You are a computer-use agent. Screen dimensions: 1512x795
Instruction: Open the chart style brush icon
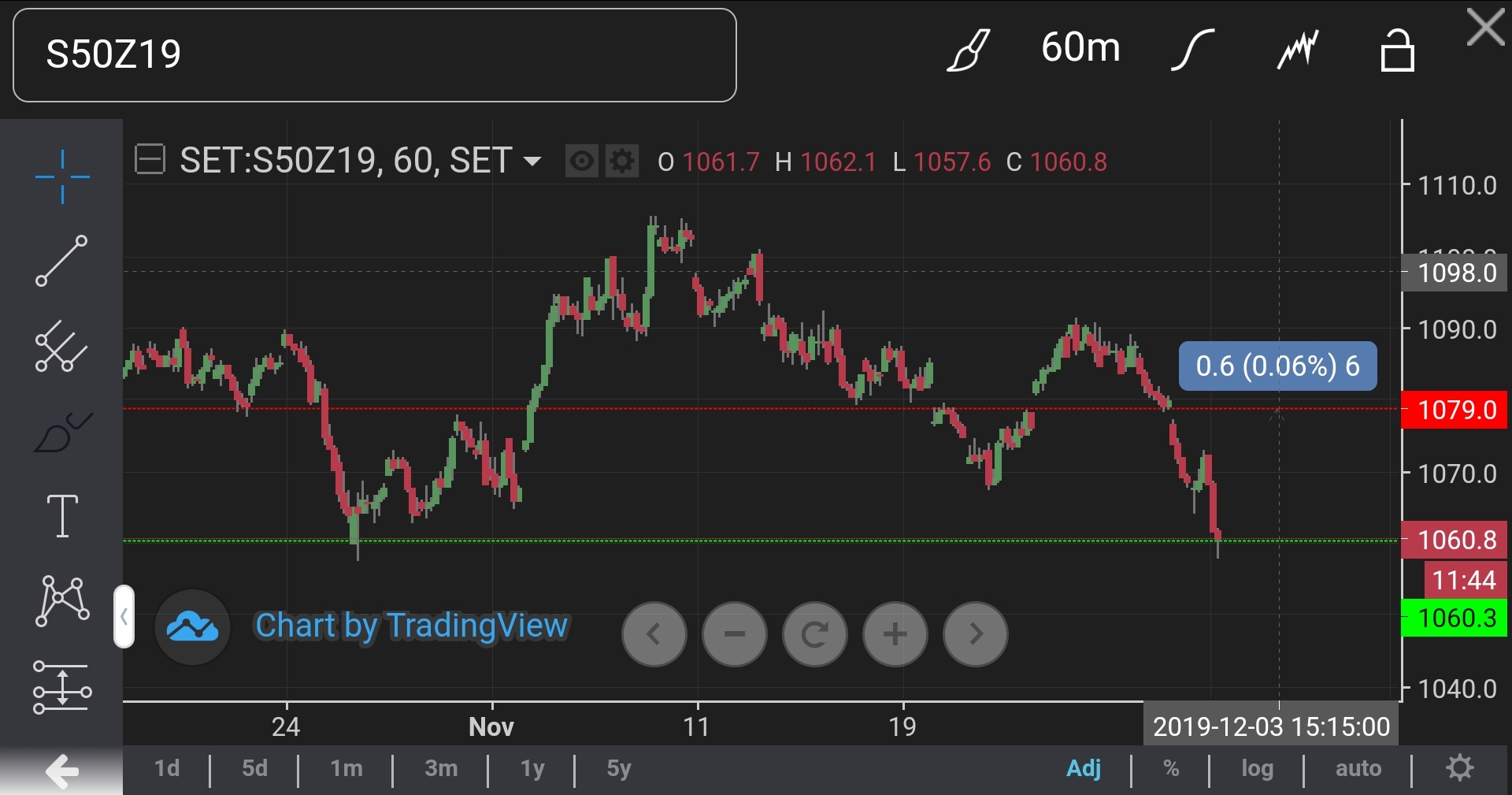point(968,50)
